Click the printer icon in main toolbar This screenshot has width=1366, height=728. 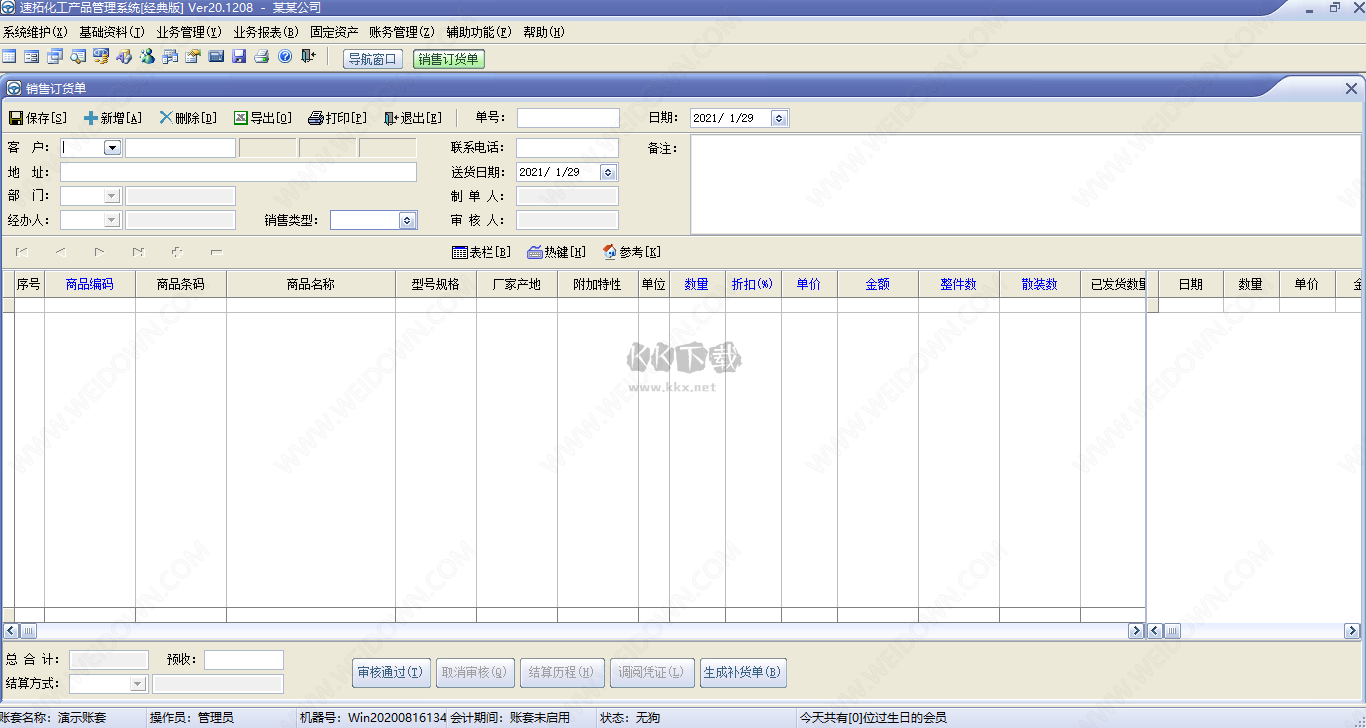262,57
